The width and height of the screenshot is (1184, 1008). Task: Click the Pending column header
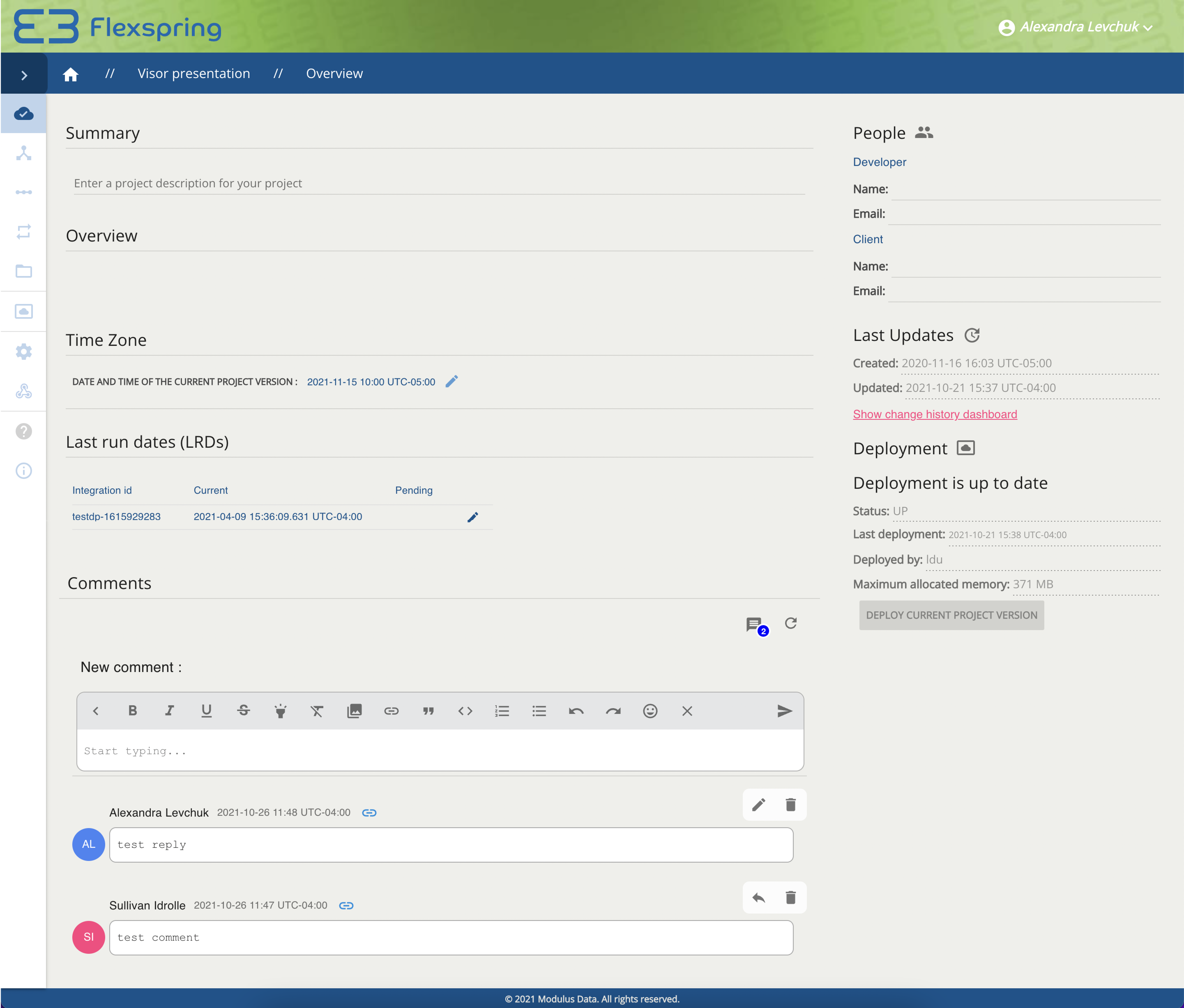coord(414,490)
